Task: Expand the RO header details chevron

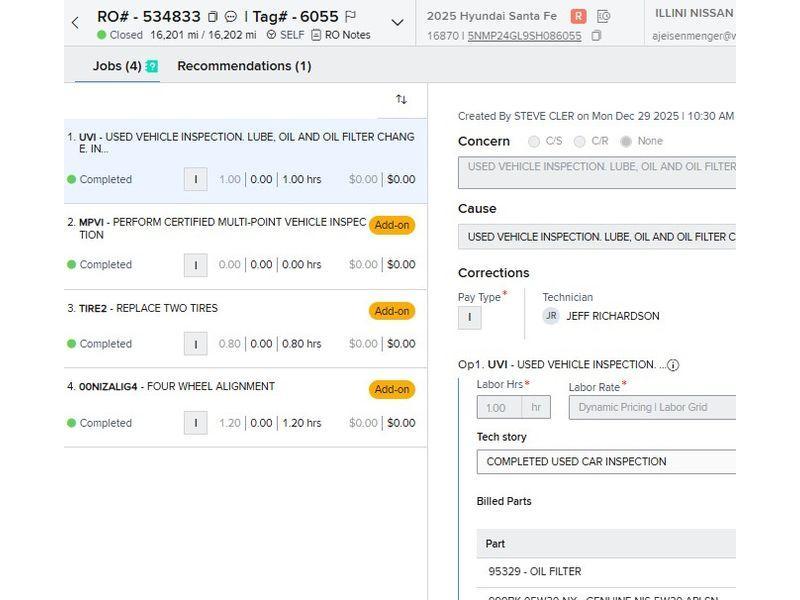Action: point(397,22)
